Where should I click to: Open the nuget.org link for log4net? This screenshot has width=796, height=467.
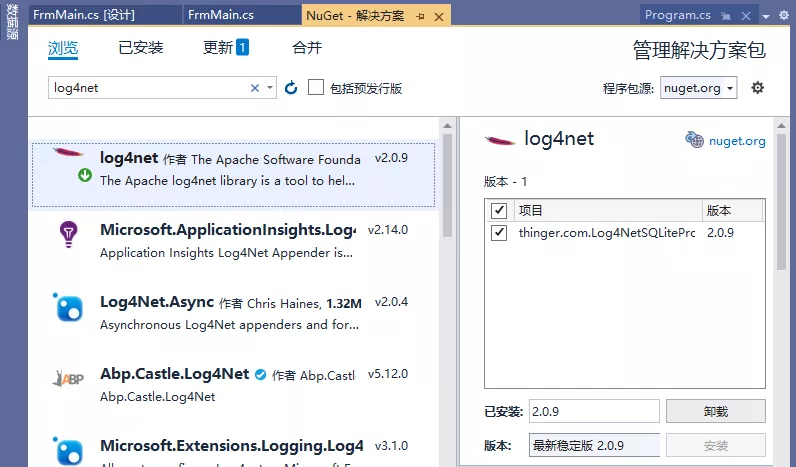[736, 141]
